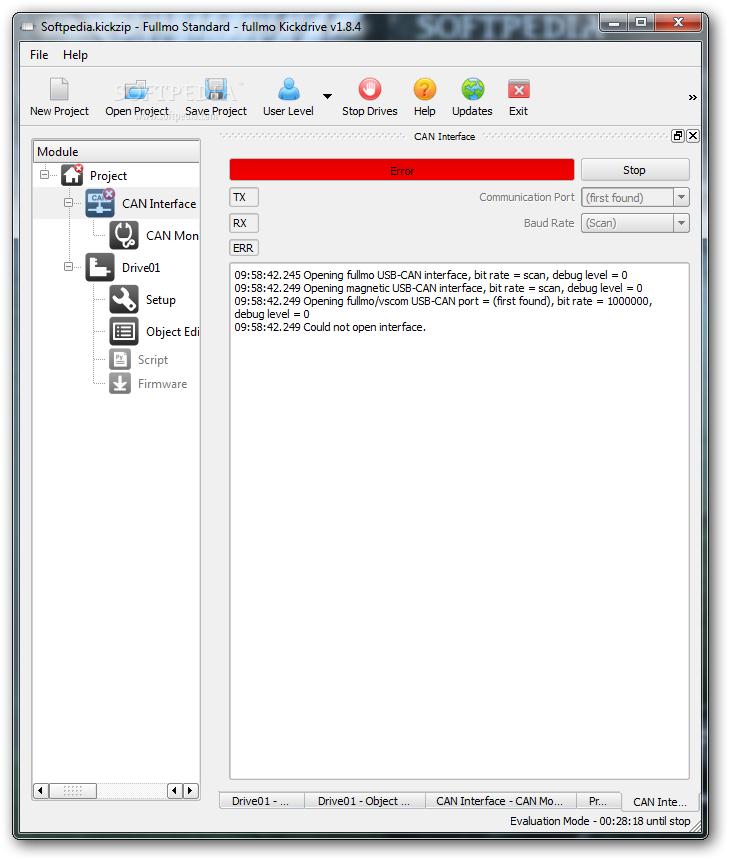Click the TX indicator button
729x860 pixels.
244,197
